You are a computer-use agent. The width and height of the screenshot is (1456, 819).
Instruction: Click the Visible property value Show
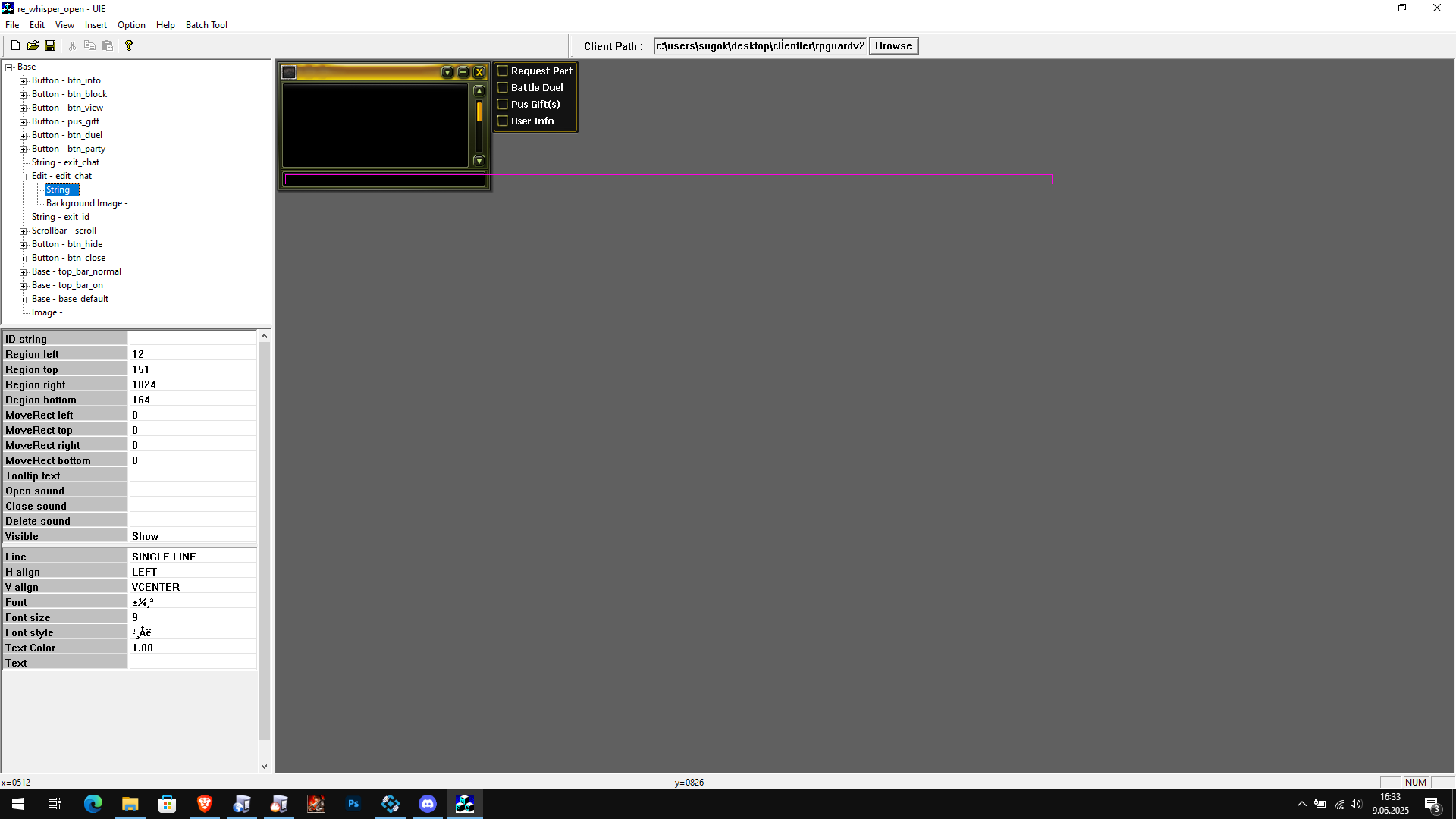193,536
